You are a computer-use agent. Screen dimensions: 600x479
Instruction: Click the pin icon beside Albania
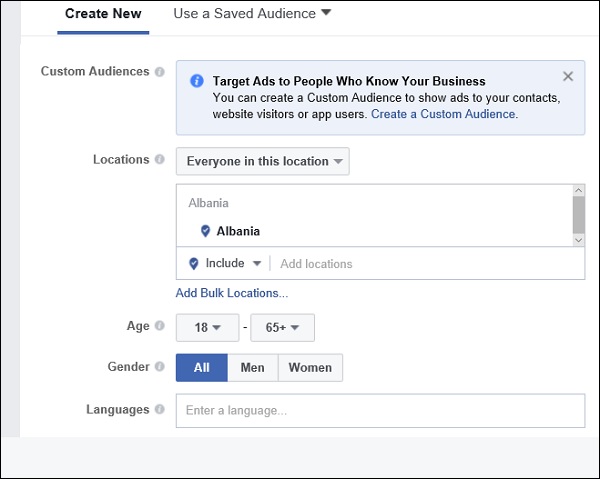tap(206, 231)
